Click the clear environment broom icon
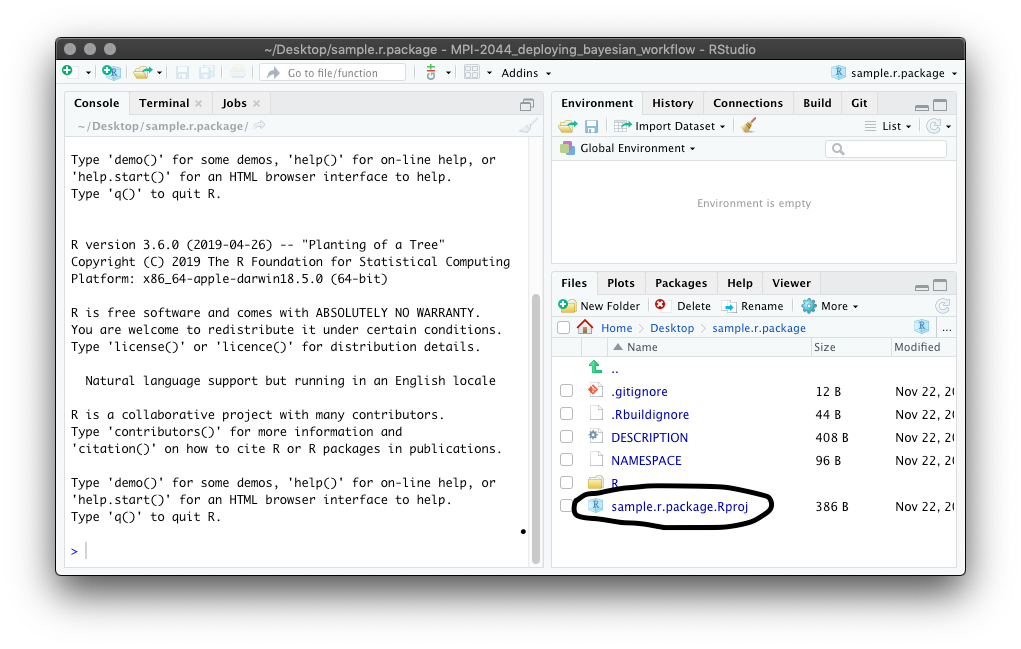The image size is (1021, 649). [x=749, y=126]
